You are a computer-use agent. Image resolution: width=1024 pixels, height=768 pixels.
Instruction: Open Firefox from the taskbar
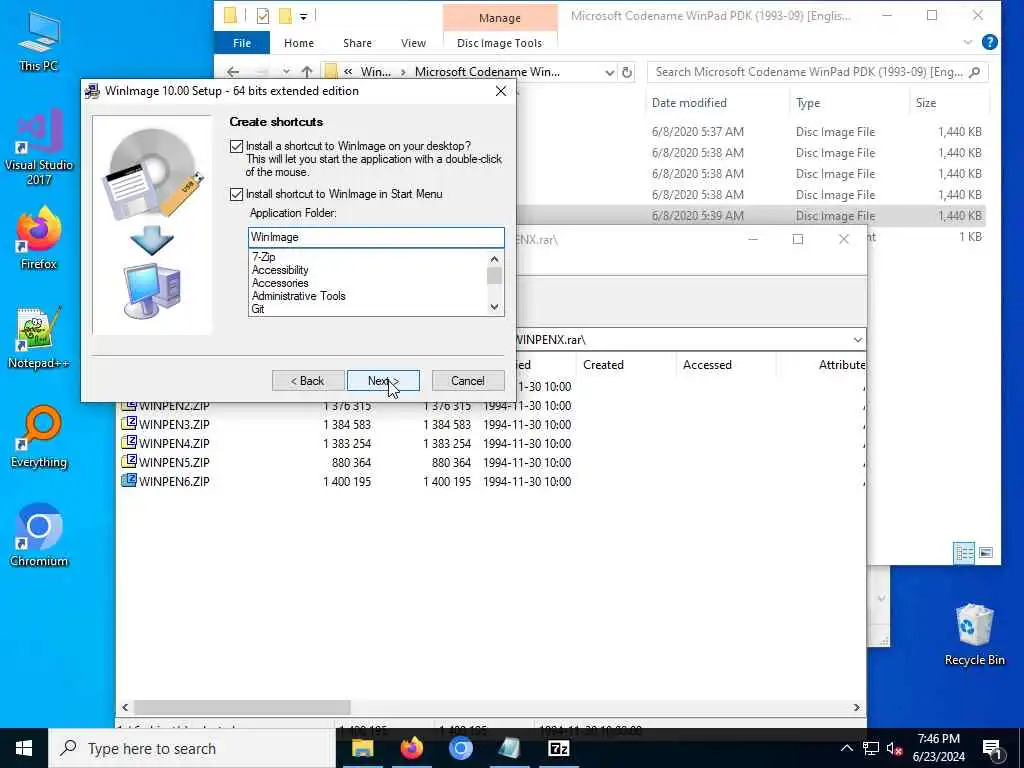pyautogui.click(x=411, y=748)
